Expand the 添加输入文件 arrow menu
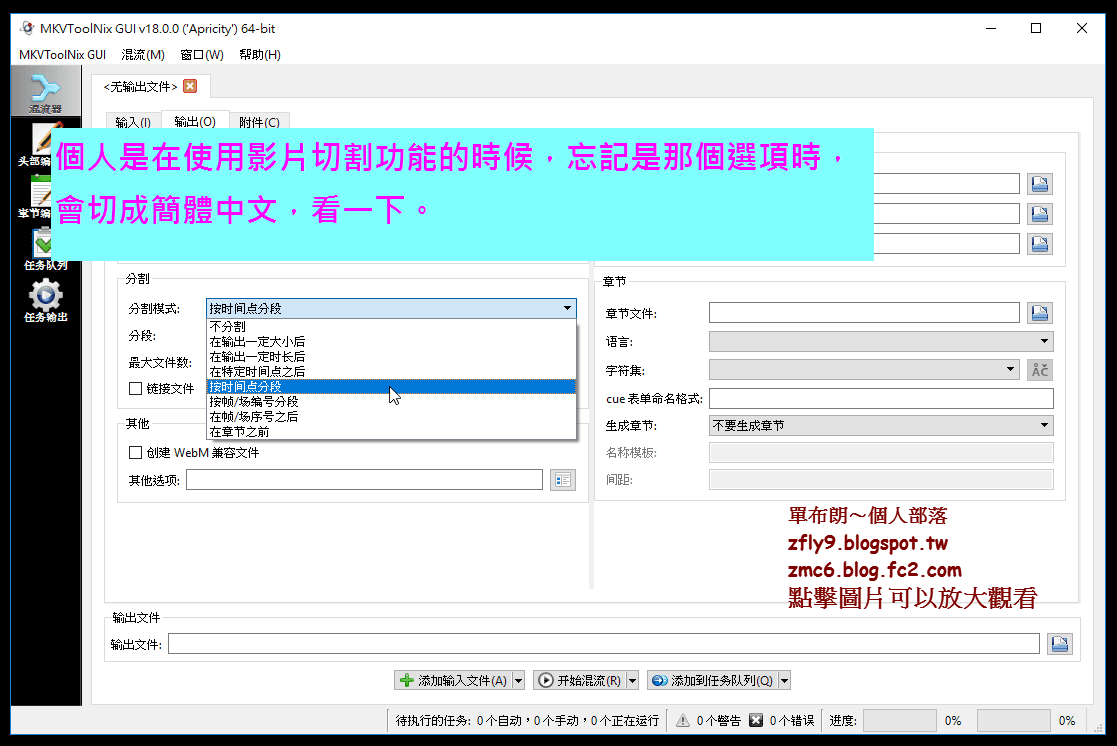This screenshot has width=1117, height=746. 519,680
